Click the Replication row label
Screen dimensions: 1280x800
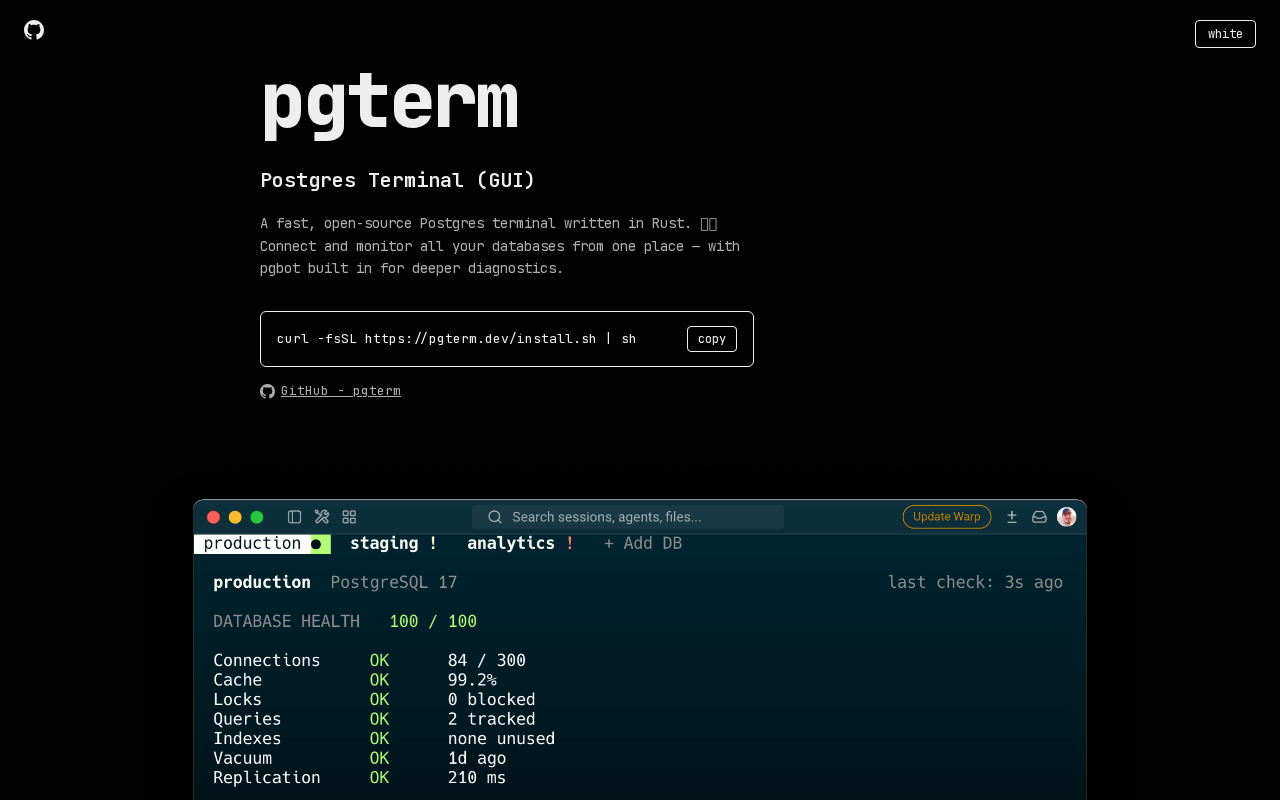[x=267, y=778]
